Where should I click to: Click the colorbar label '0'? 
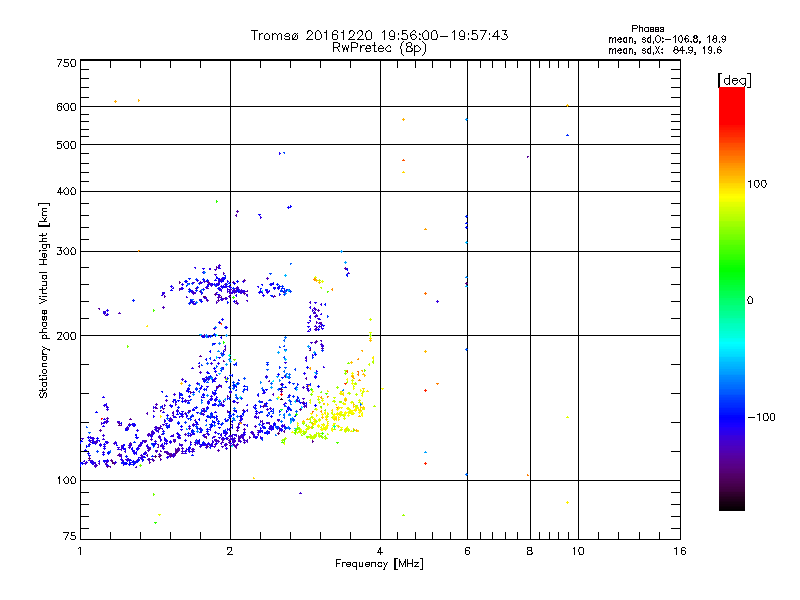point(750,301)
